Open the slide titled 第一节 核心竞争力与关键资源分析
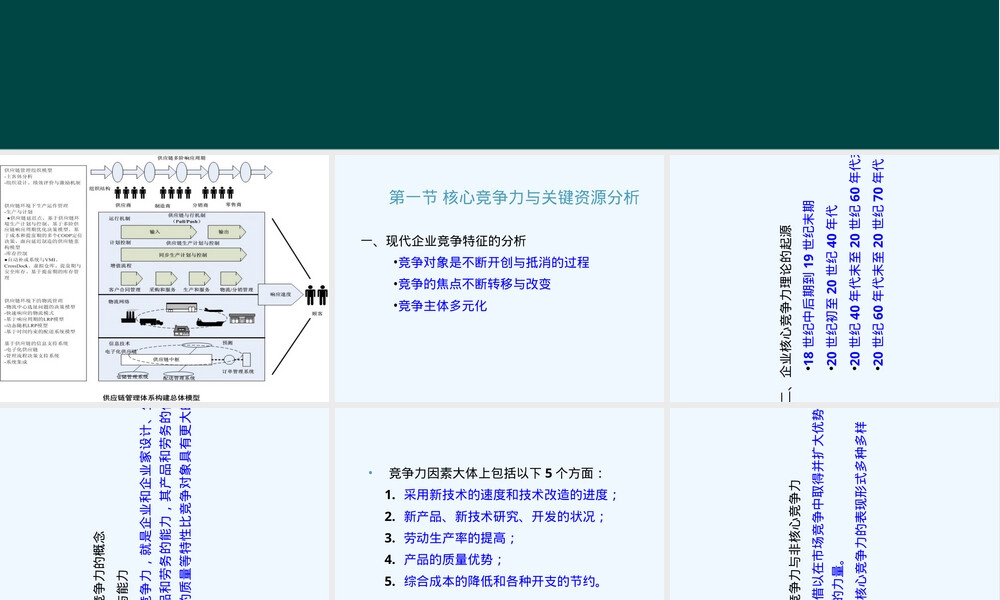 (499, 279)
